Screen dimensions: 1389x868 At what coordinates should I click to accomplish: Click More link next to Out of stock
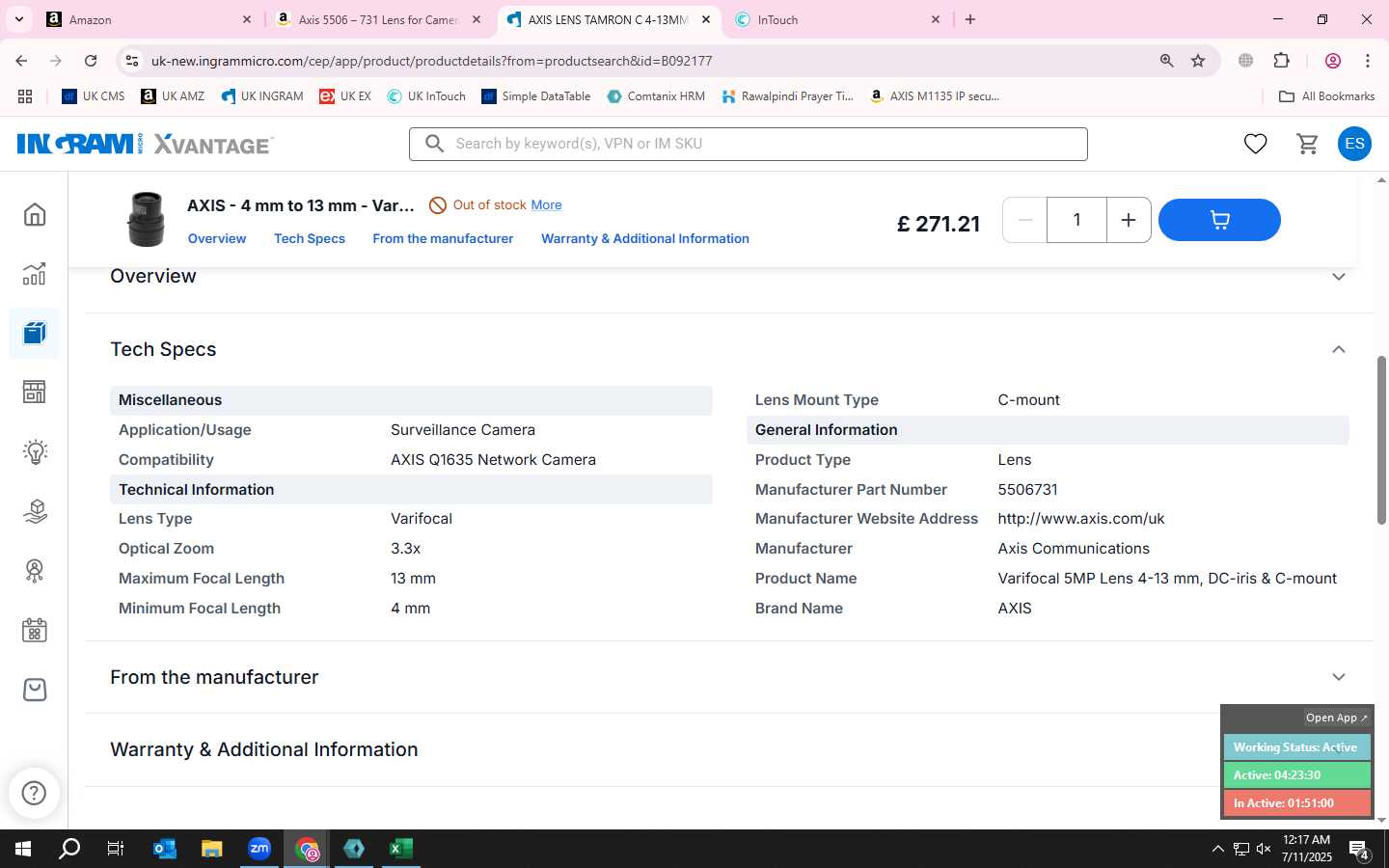(x=546, y=204)
